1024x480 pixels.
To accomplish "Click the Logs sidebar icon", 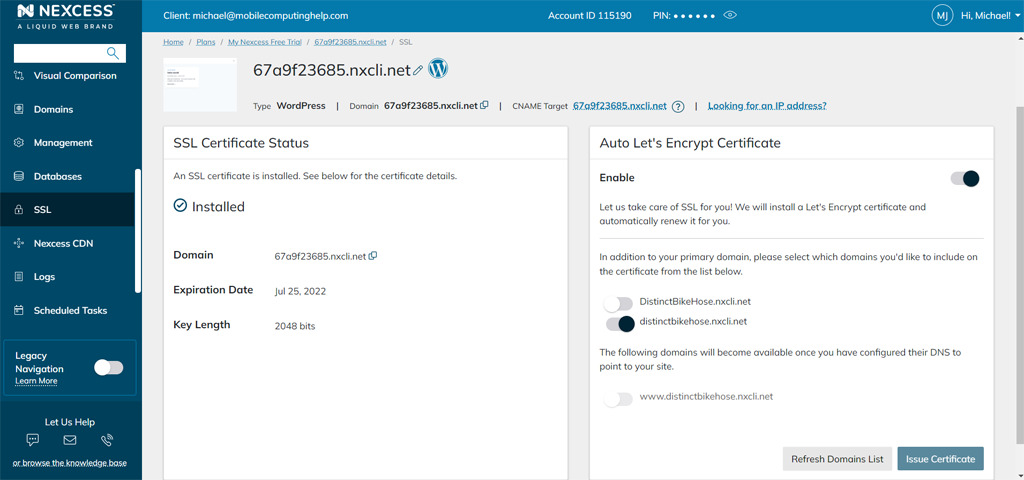I will click(x=19, y=277).
